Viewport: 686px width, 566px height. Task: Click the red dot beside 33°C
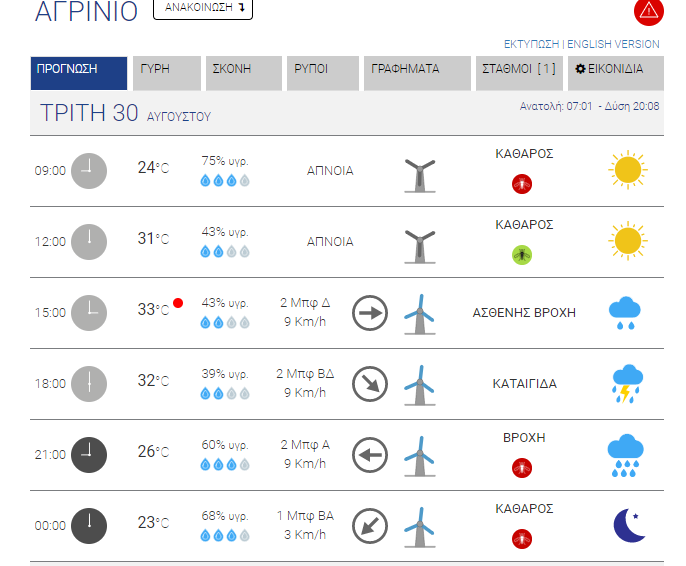click(x=178, y=303)
